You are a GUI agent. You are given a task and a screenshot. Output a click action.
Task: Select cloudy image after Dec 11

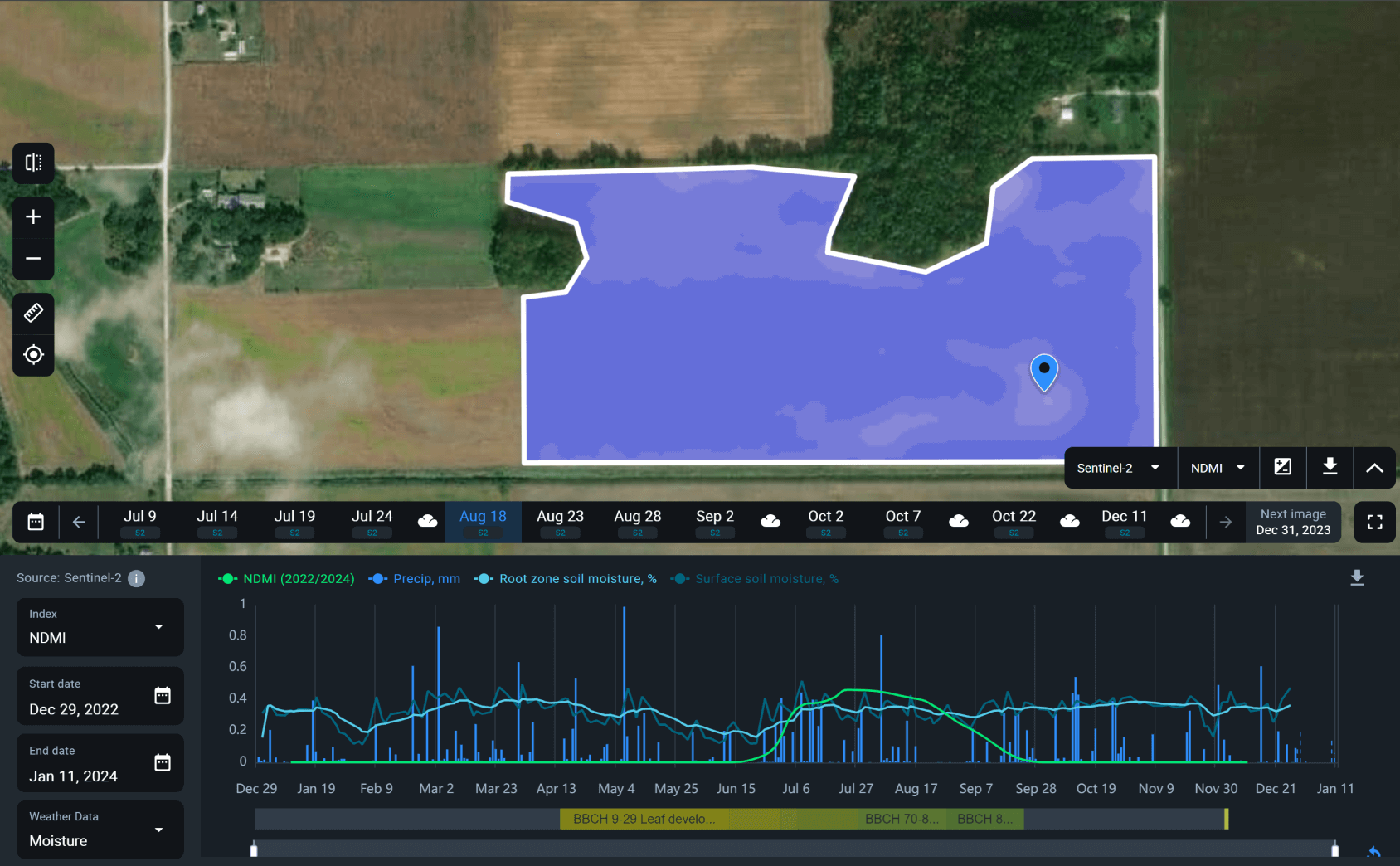1180,522
